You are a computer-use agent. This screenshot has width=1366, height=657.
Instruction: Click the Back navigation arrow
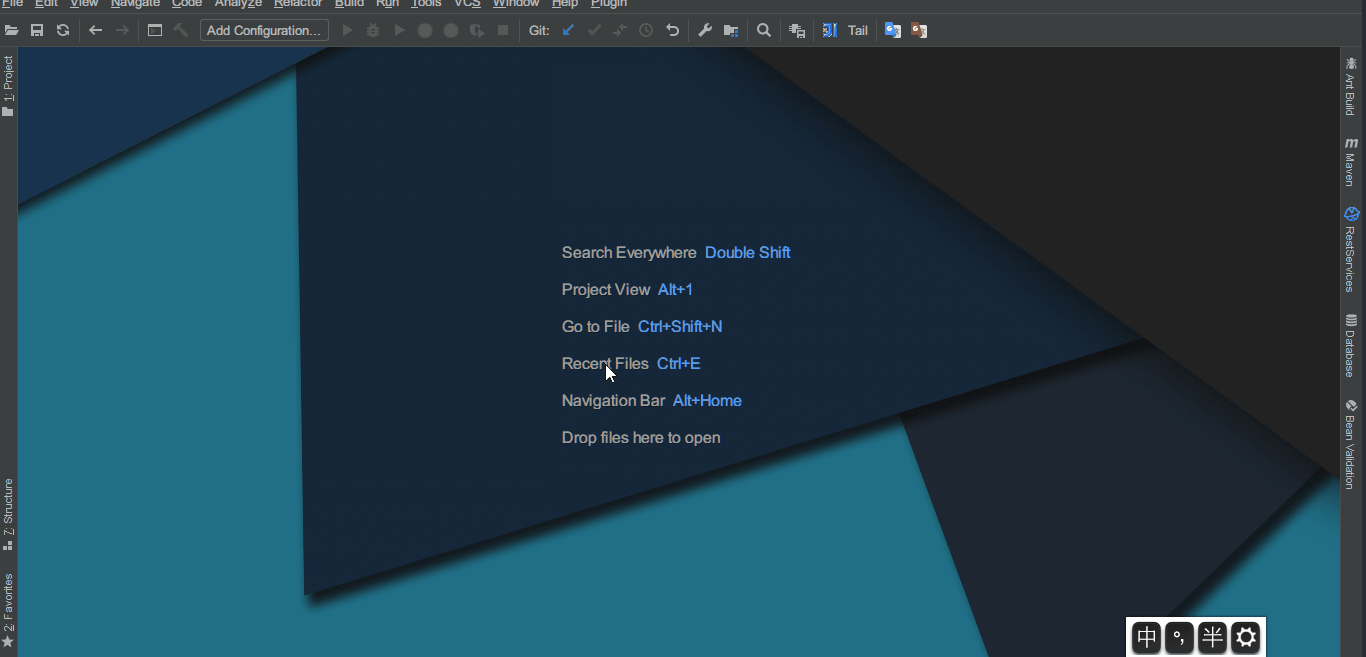[x=96, y=30]
